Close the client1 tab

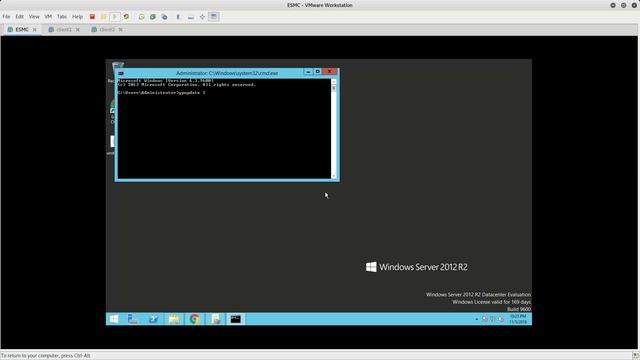(x=78, y=30)
